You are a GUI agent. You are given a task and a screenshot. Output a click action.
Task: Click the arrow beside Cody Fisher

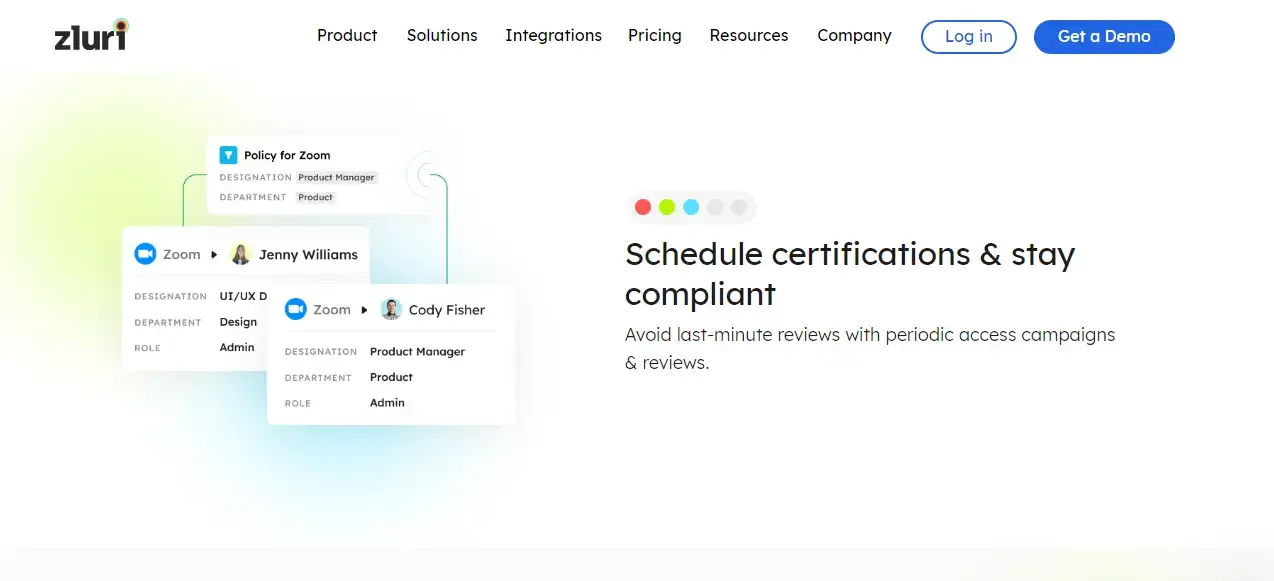[x=365, y=310]
